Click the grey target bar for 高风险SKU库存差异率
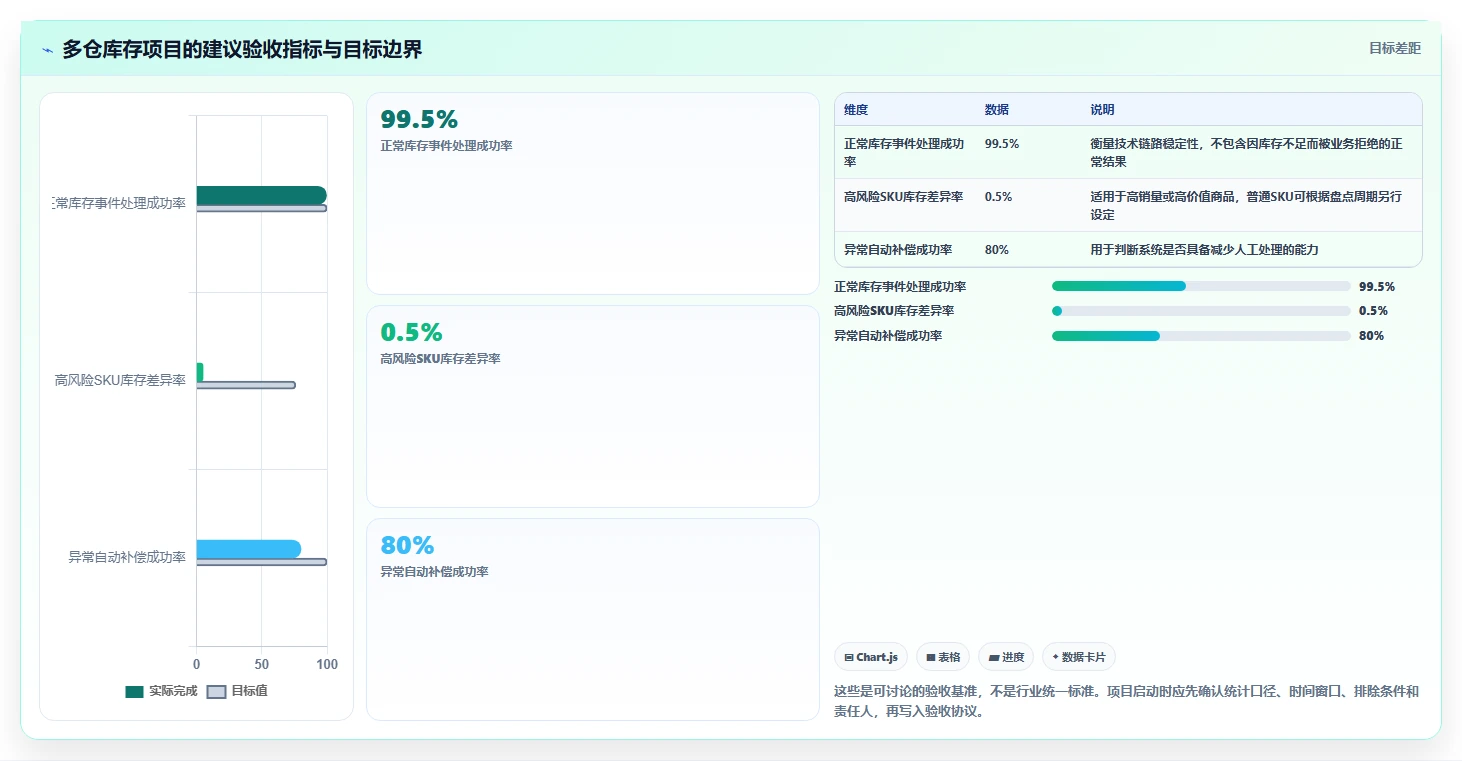This screenshot has height=761, width=1462. click(x=246, y=385)
